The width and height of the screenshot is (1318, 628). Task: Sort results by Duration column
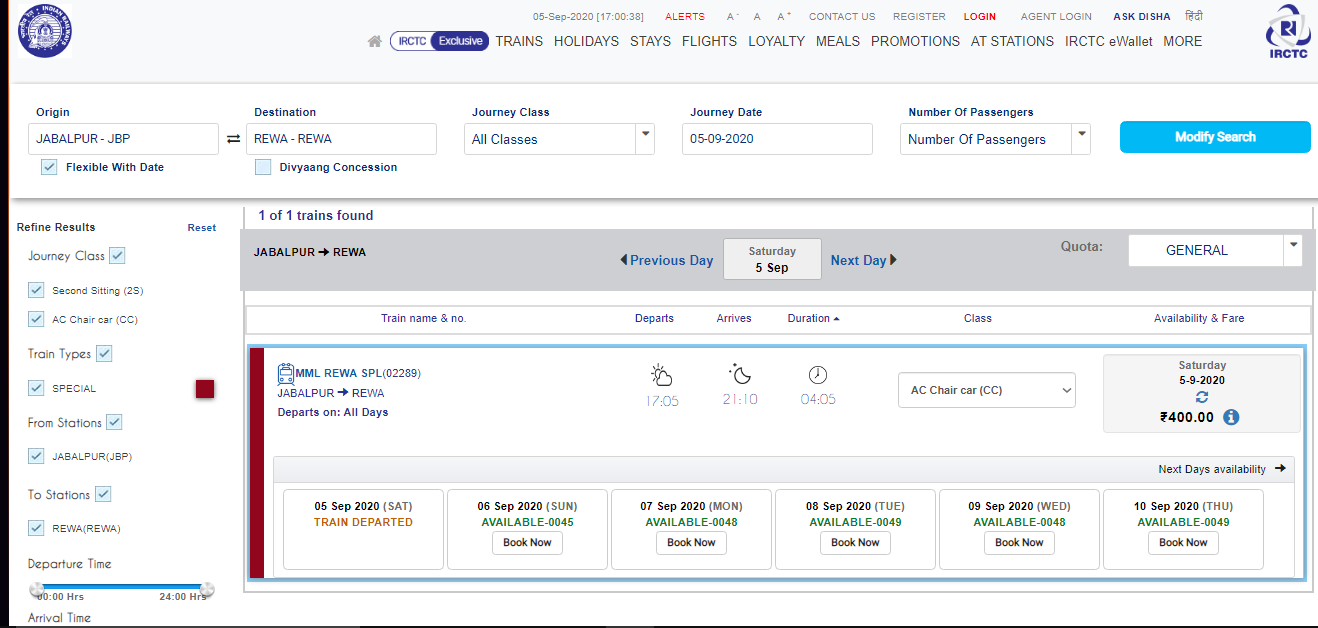(813, 318)
